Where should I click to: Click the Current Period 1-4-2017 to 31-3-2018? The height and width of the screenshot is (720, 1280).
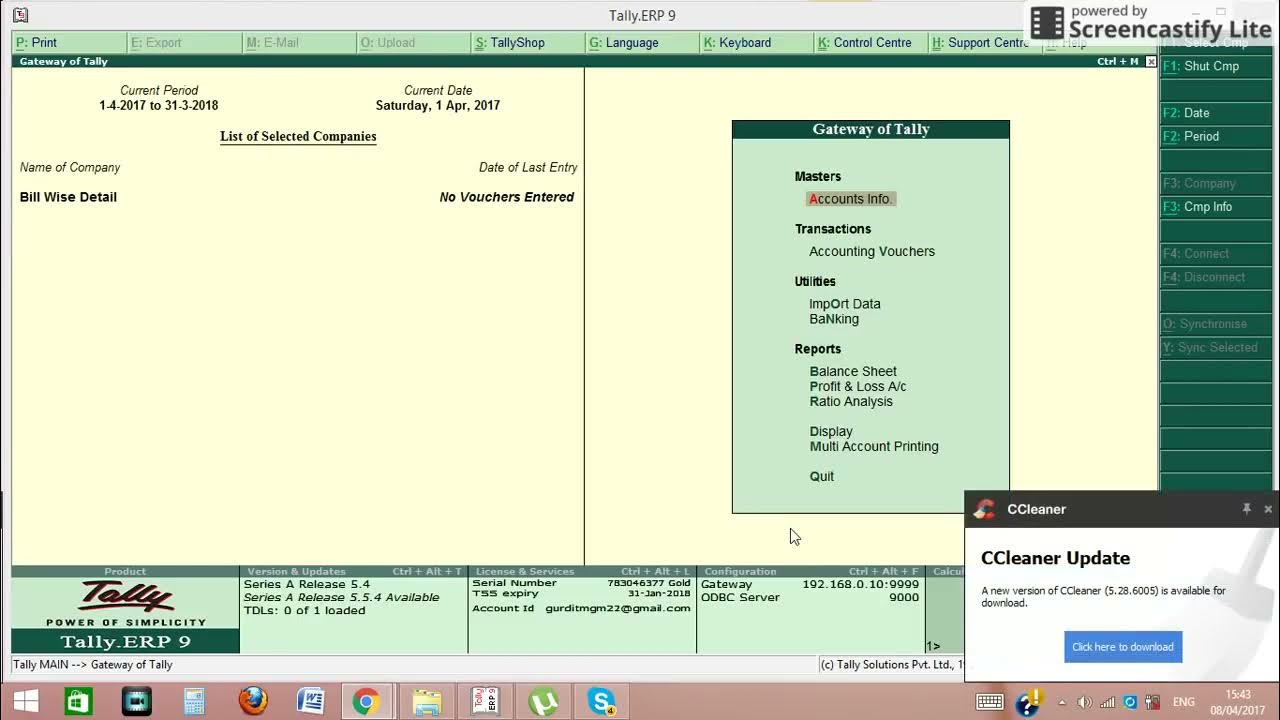click(x=159, y=105)
